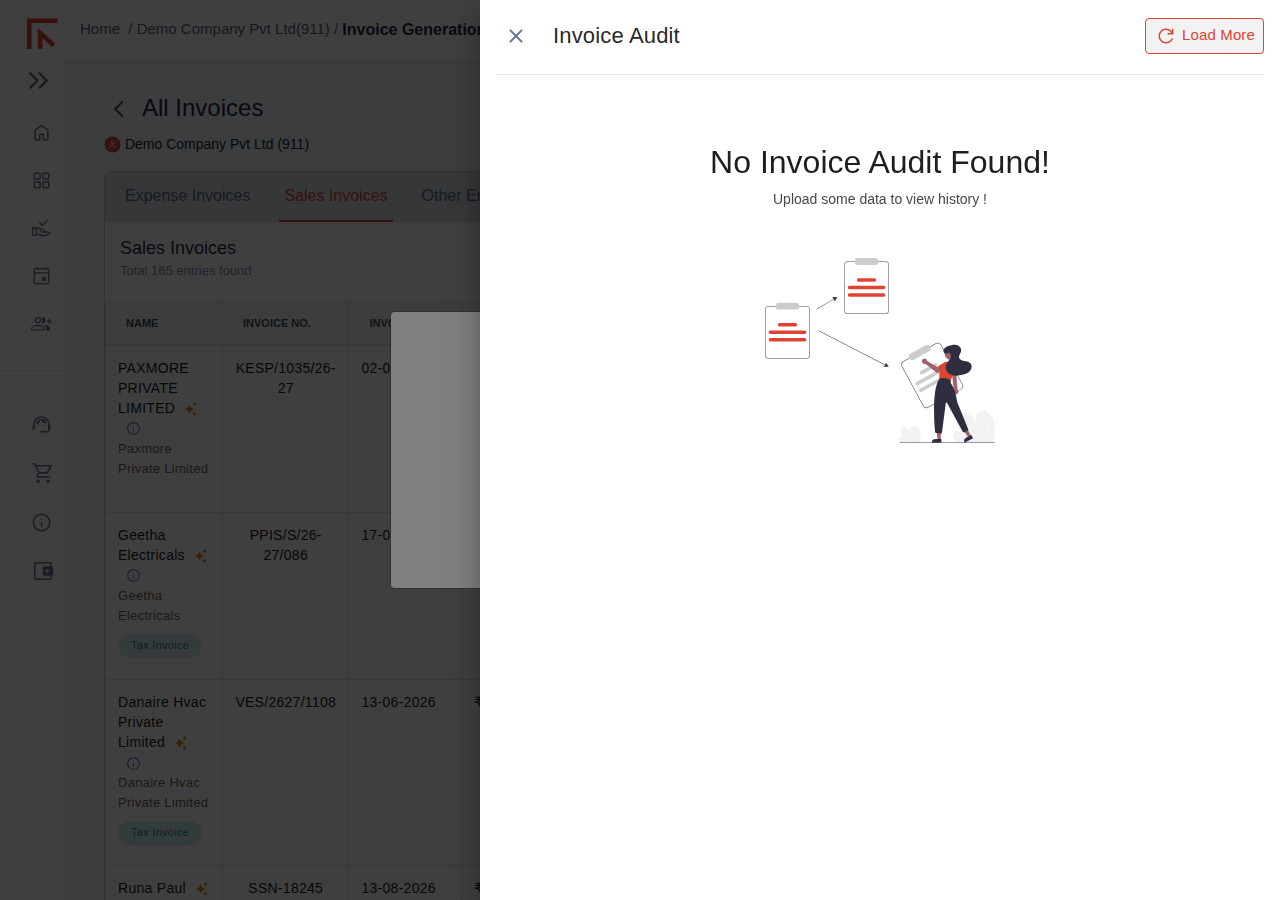1280x900 pixels.
Task: Go back using All Invoices arrow
Action: (x=119, y=109)
